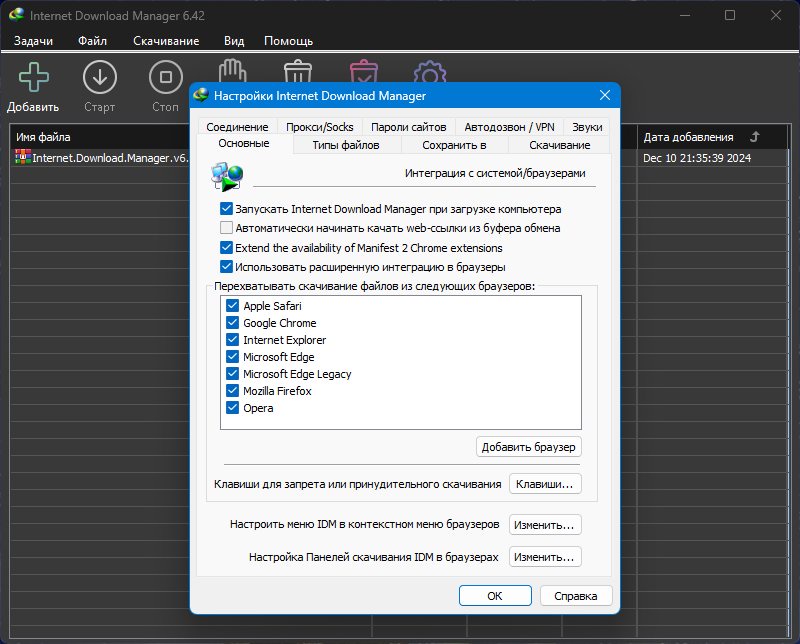Click the pink trash bin delete-completed icon
800x644 pixels.
pos(364,71)
